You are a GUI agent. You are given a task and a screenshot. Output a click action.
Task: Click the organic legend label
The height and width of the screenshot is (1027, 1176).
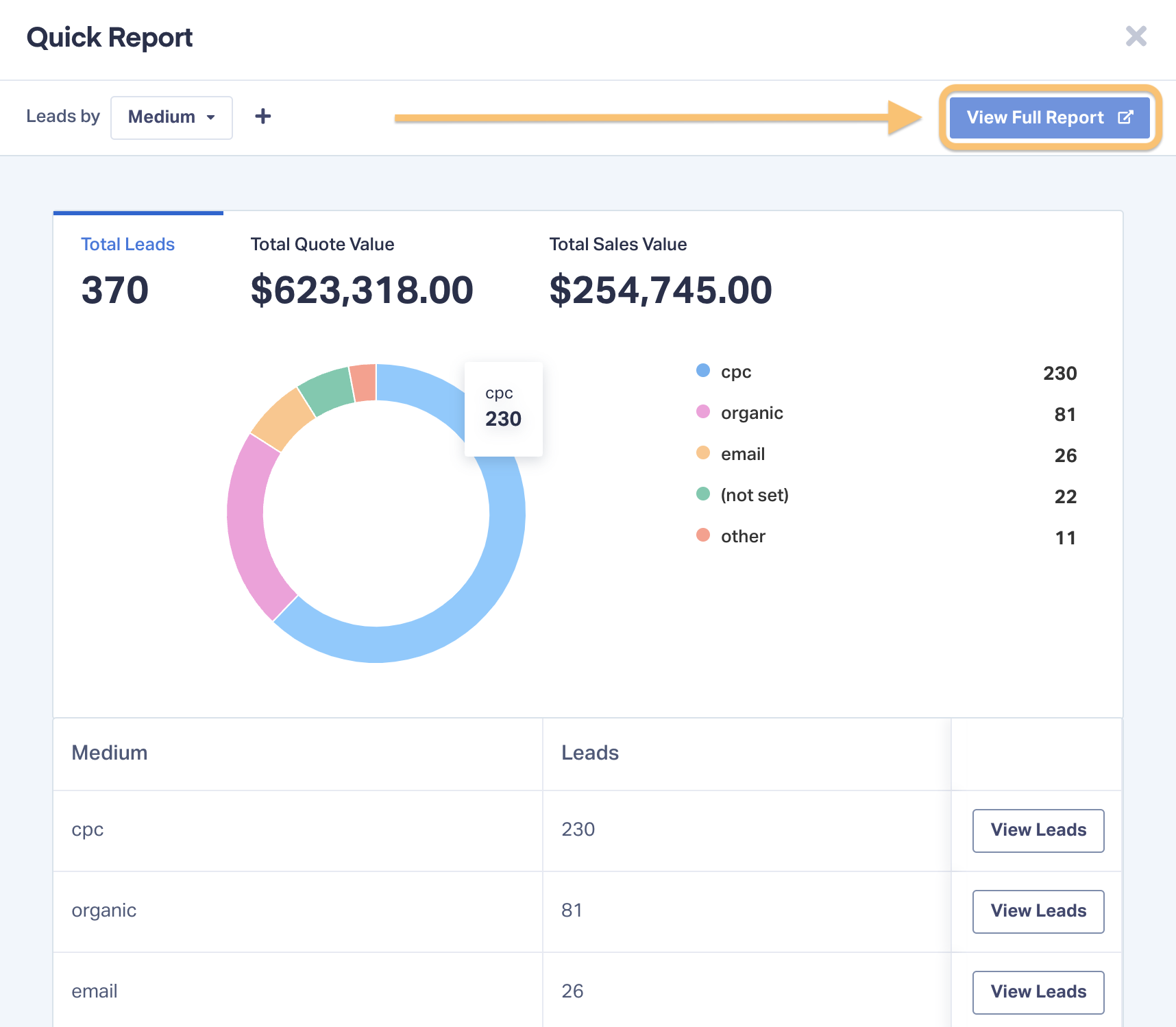pos(752,413)
